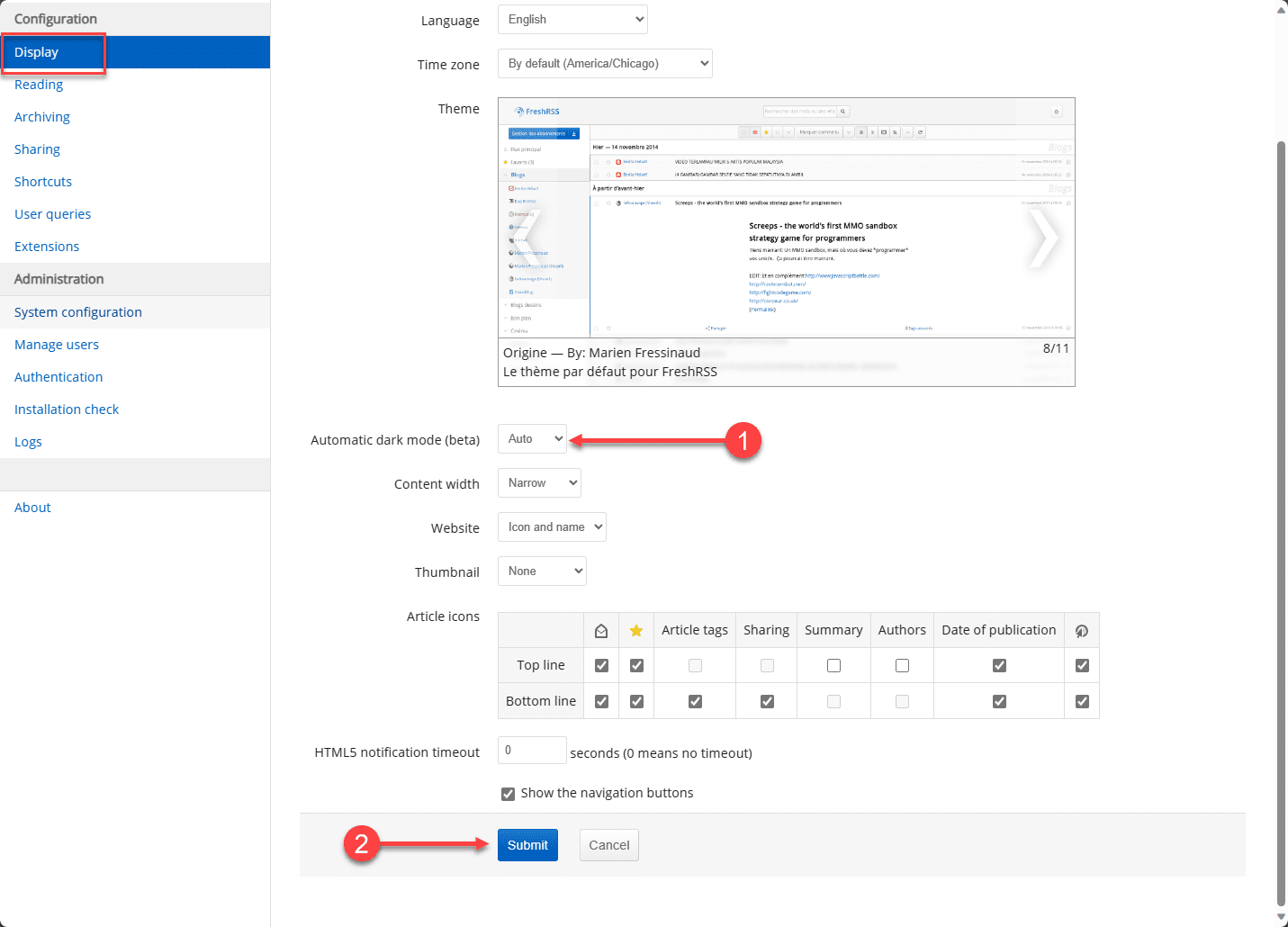Screen dimensions: 1288x927
Task: Enable Authors on the Top line
Action: tap(902, 666)
